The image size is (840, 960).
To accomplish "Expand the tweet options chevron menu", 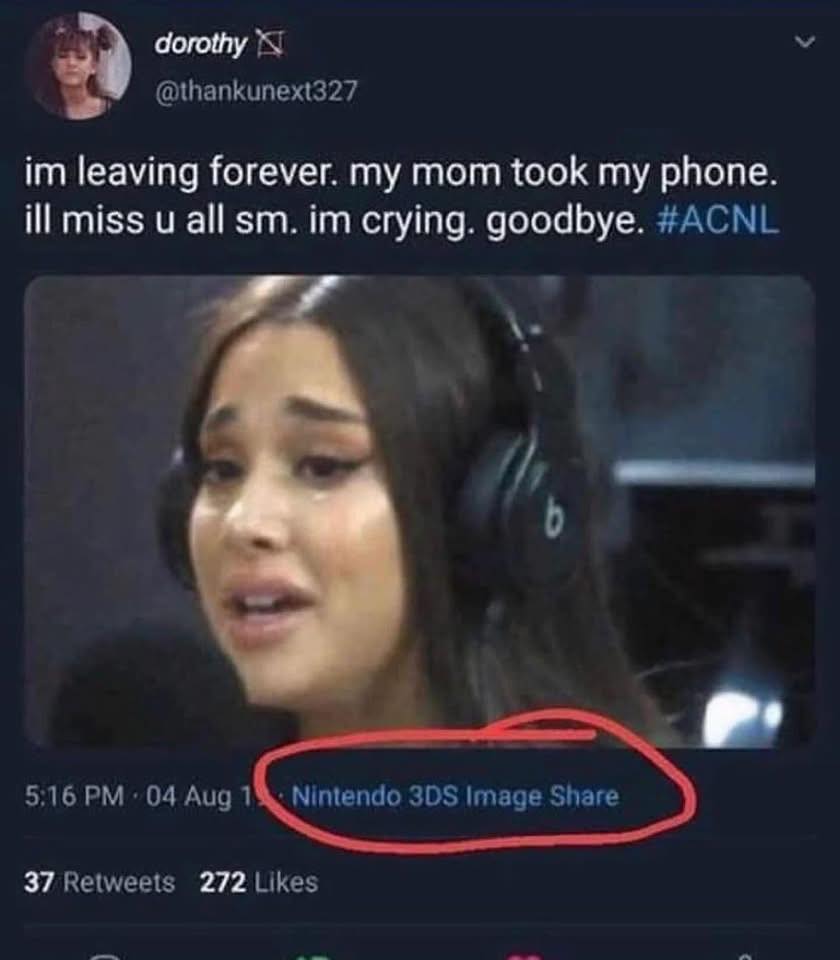I will 804,42.
